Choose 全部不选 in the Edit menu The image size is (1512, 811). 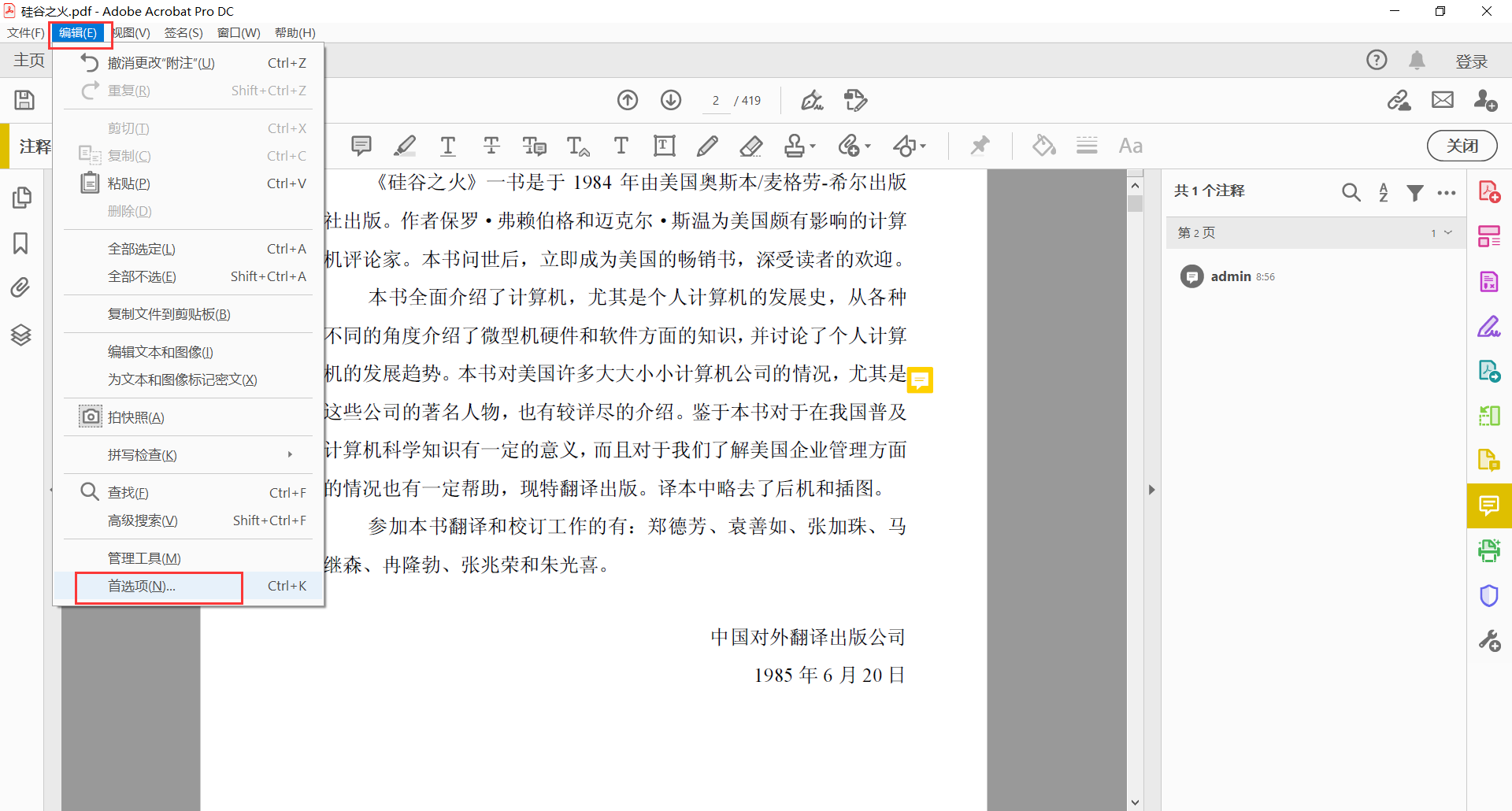189,276
